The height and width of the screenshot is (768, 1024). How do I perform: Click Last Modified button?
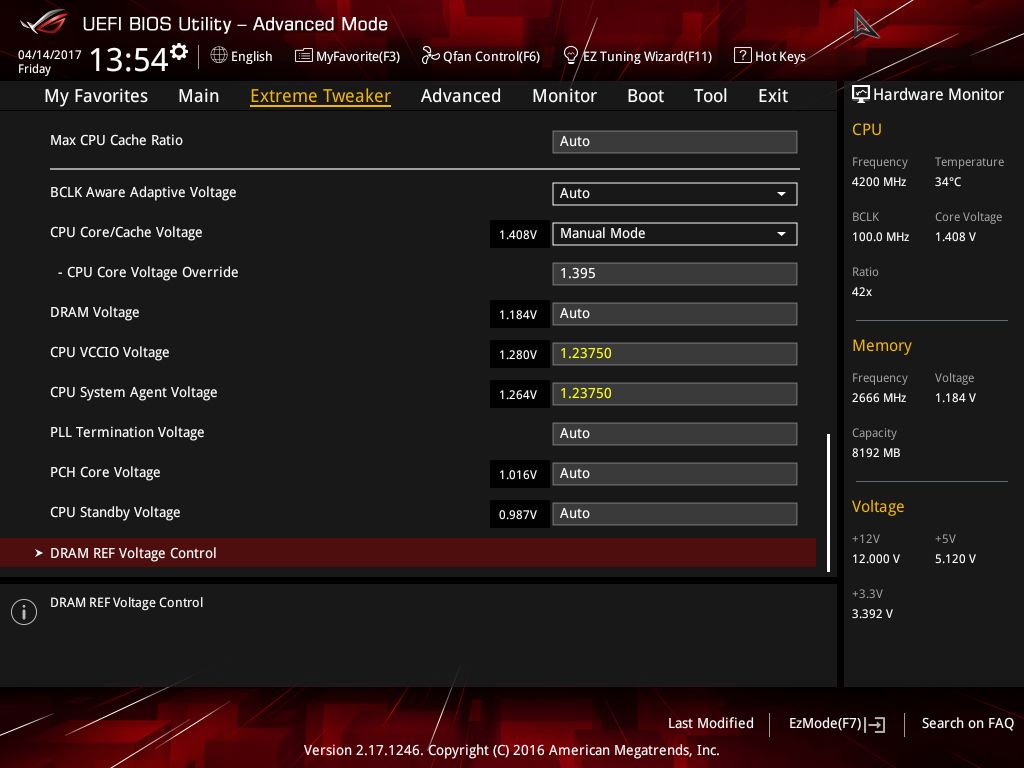(711, 724)
